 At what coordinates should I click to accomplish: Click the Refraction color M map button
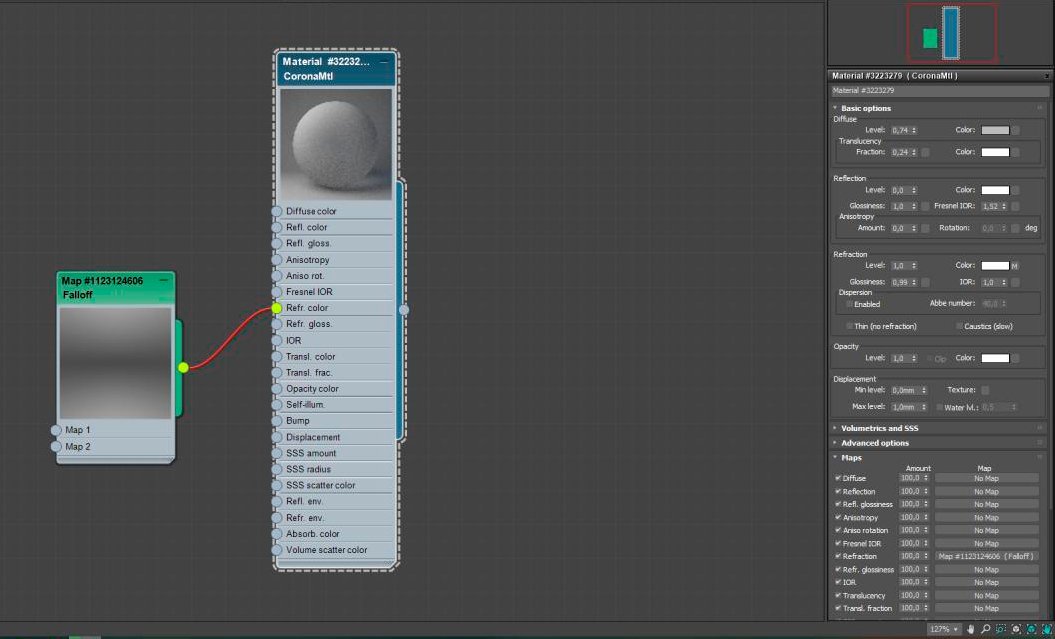click(1015, 266)
